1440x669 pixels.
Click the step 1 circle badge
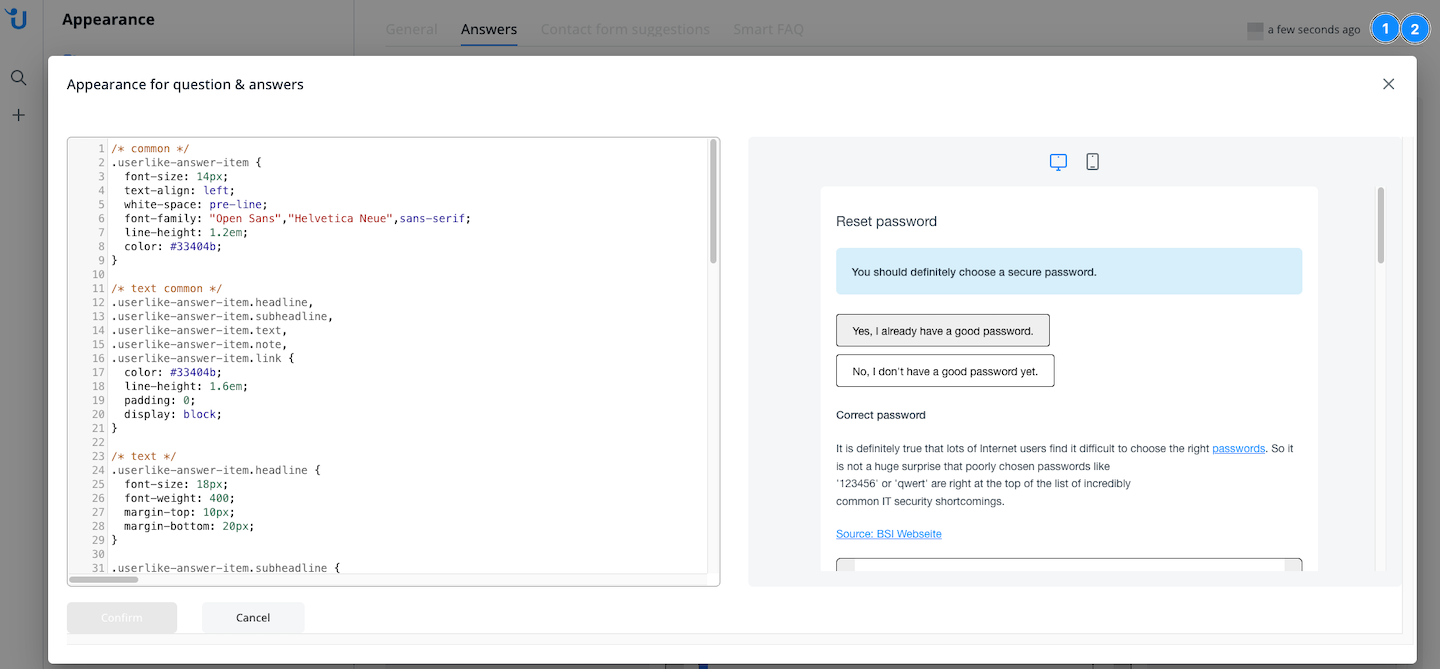point(1385,29)
